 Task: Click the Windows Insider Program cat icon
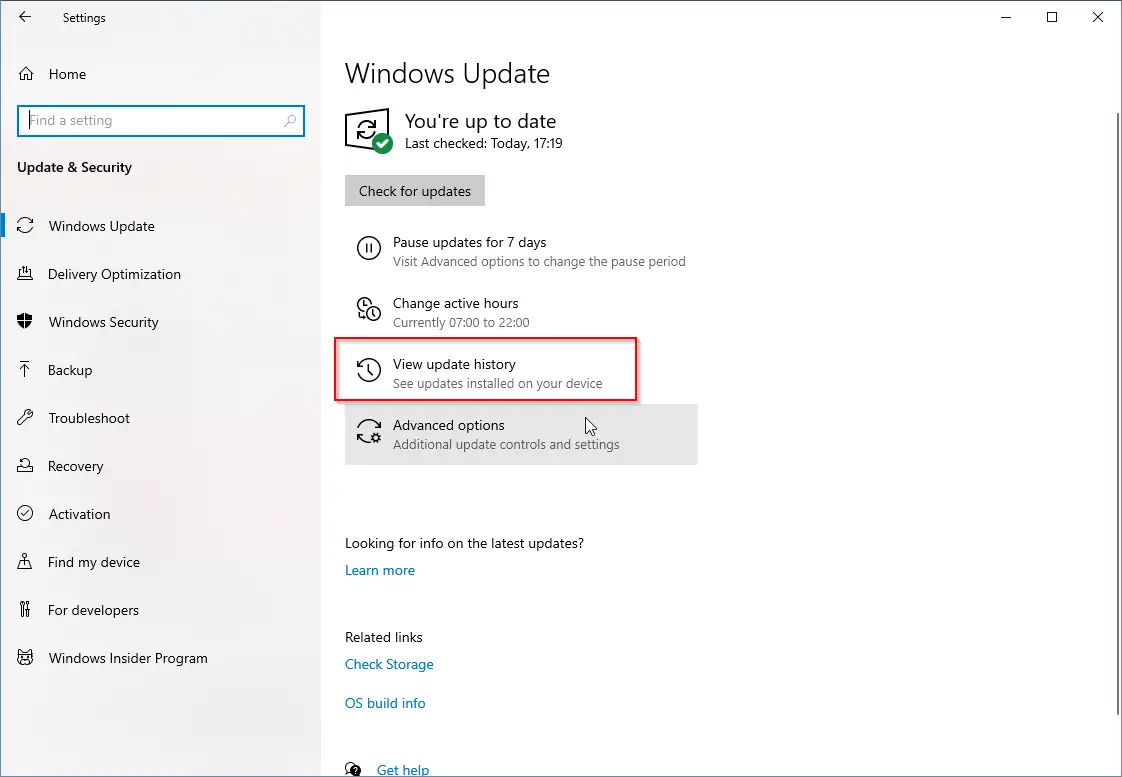pos(25,657)
